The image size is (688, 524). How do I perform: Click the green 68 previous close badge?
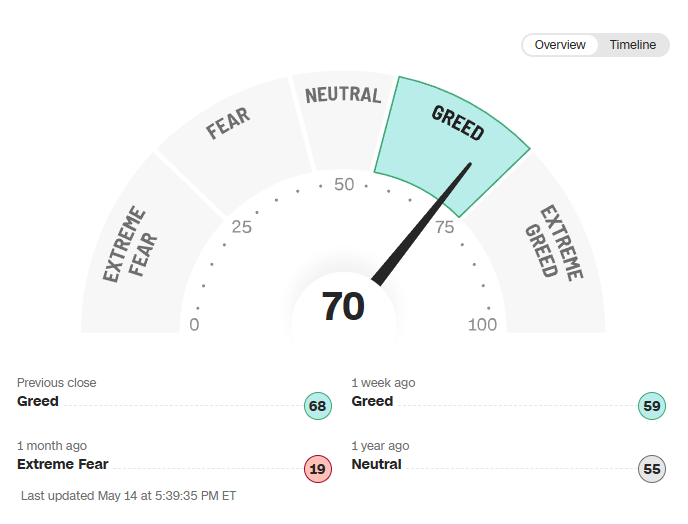click(x=317, y=407)
